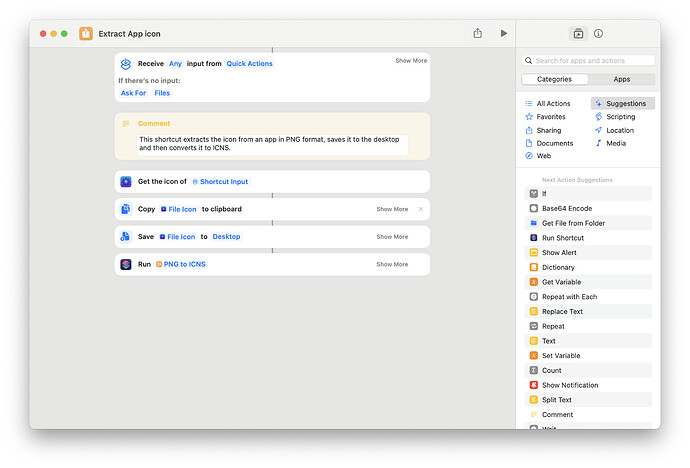
Task: Open the action library panel icon
Action: (578, 33)
